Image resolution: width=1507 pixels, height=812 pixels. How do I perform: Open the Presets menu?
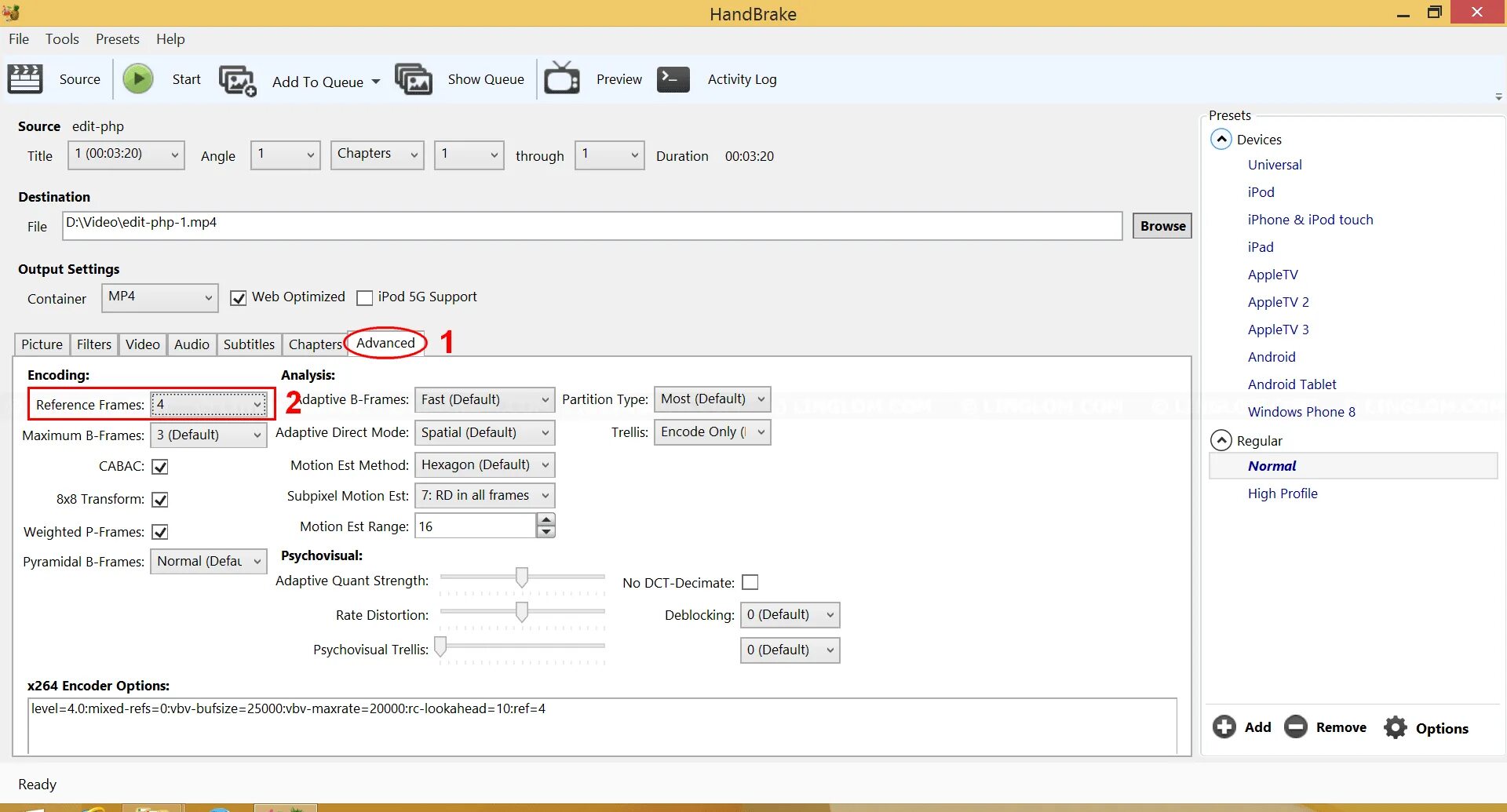118,39
